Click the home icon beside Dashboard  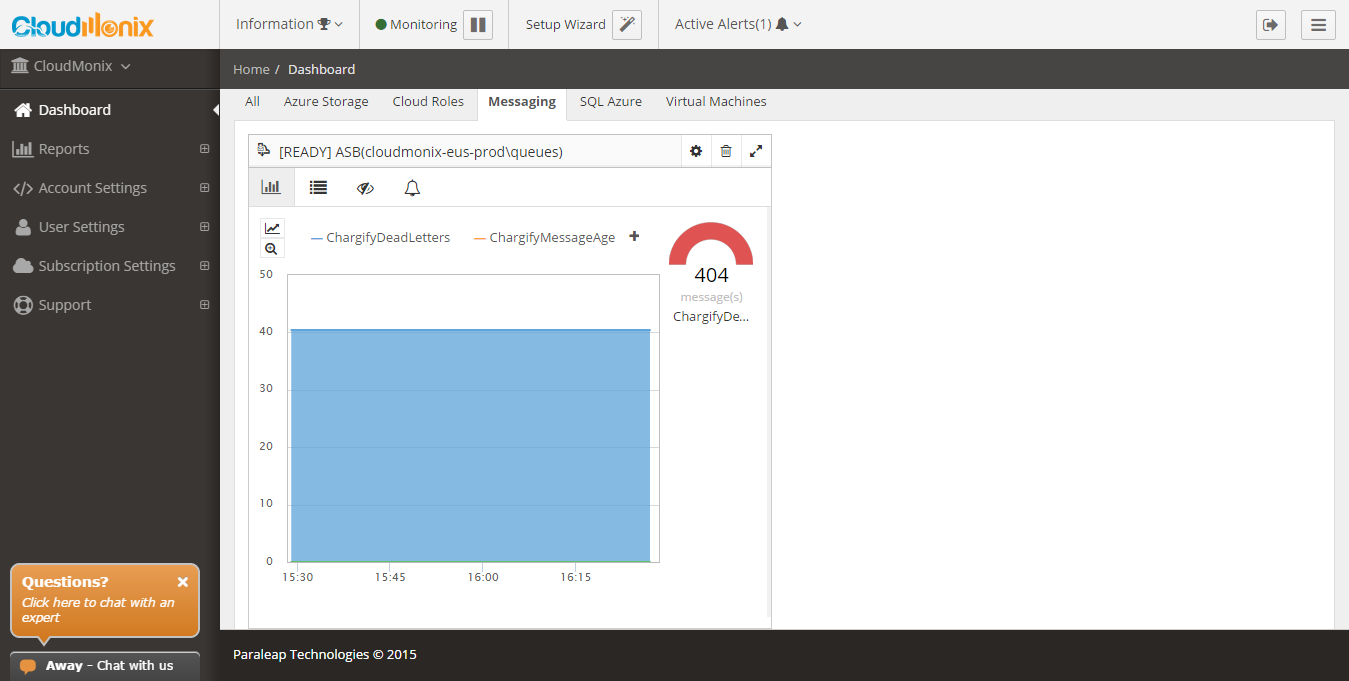(x=22, y=110)
